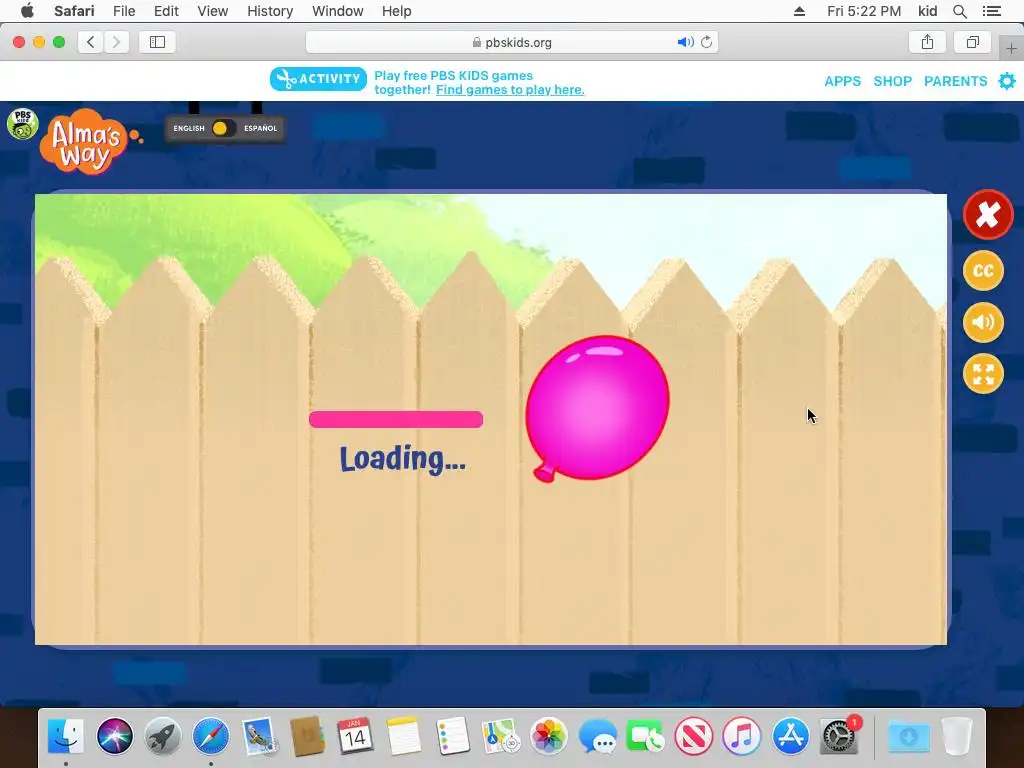Click the eject icon in the menu bar
This screenshot has width=1024, height=768.
click(x=799, y=11)
